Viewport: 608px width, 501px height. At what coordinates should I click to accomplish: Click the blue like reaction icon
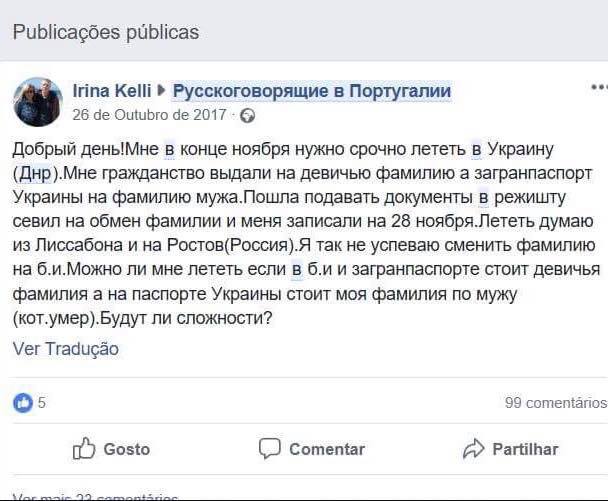pyautogui.click(x=22, y=403)
